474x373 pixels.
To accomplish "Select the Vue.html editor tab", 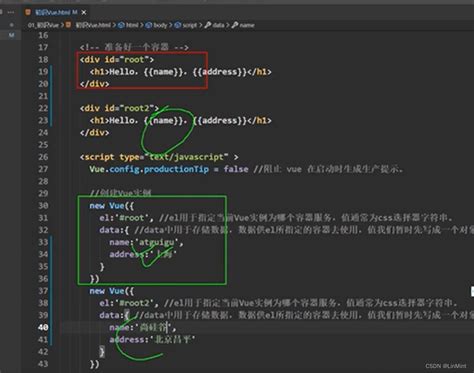I will pos(56,12).
